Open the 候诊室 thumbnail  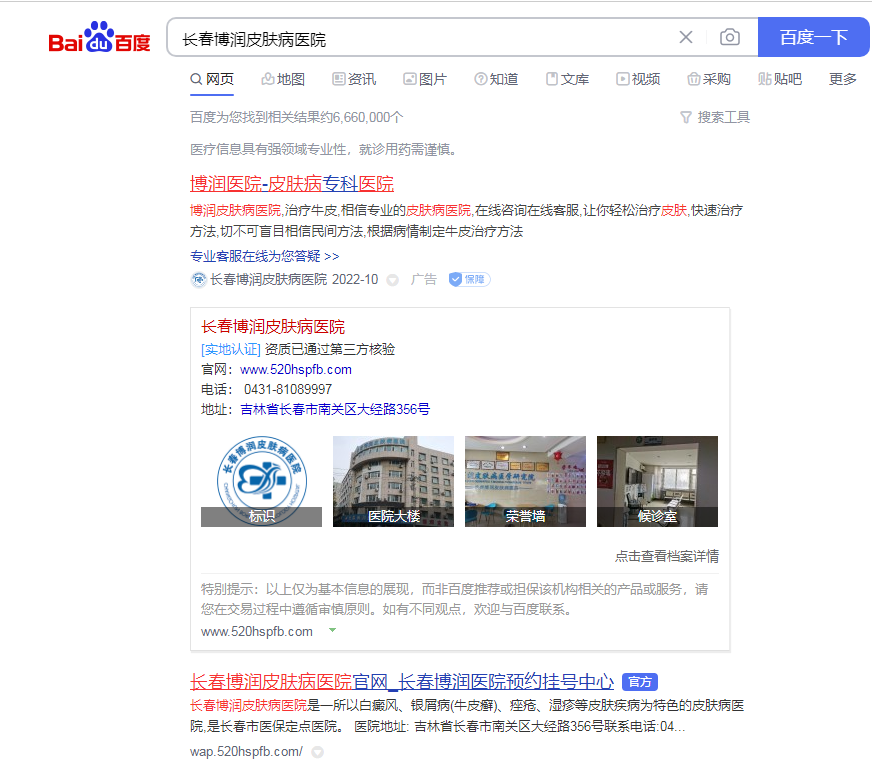point(657,481)
